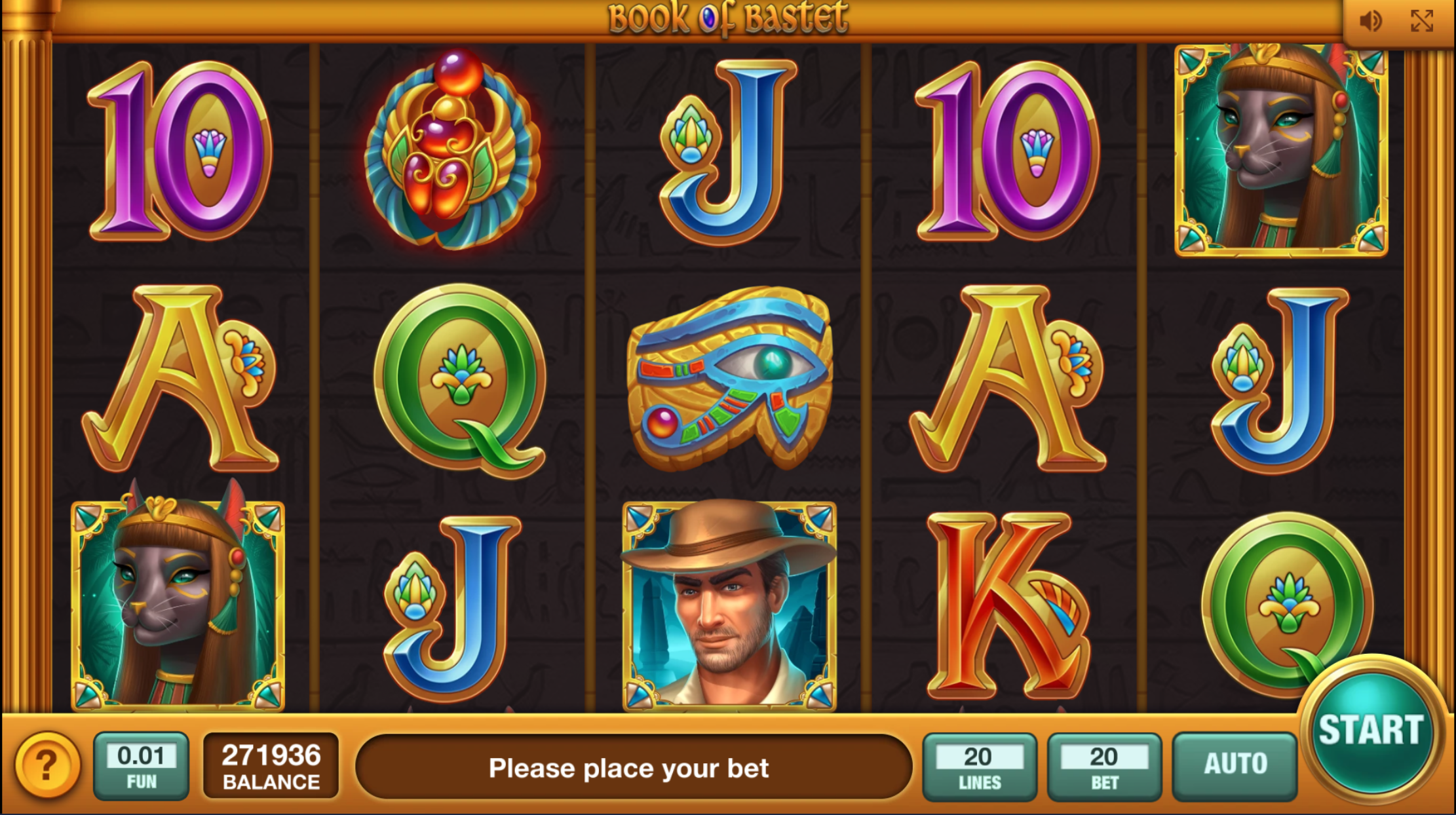Change the 20 LINES setting
The image size is (1456, 815).
click(980, 766)
